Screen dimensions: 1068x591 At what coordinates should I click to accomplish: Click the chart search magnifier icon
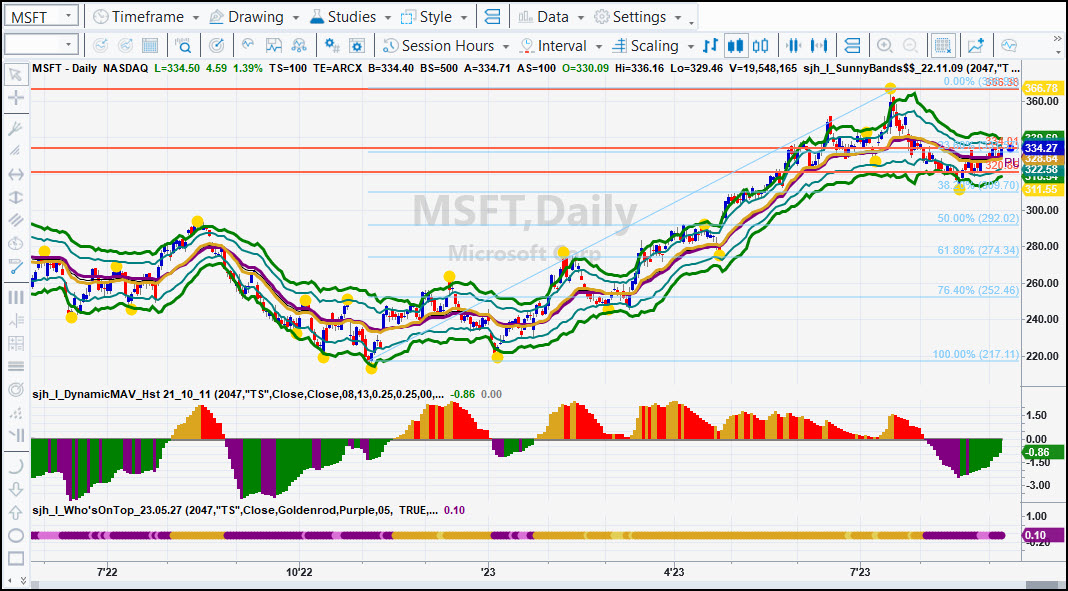pyautogui.click(x=183, y=46)
